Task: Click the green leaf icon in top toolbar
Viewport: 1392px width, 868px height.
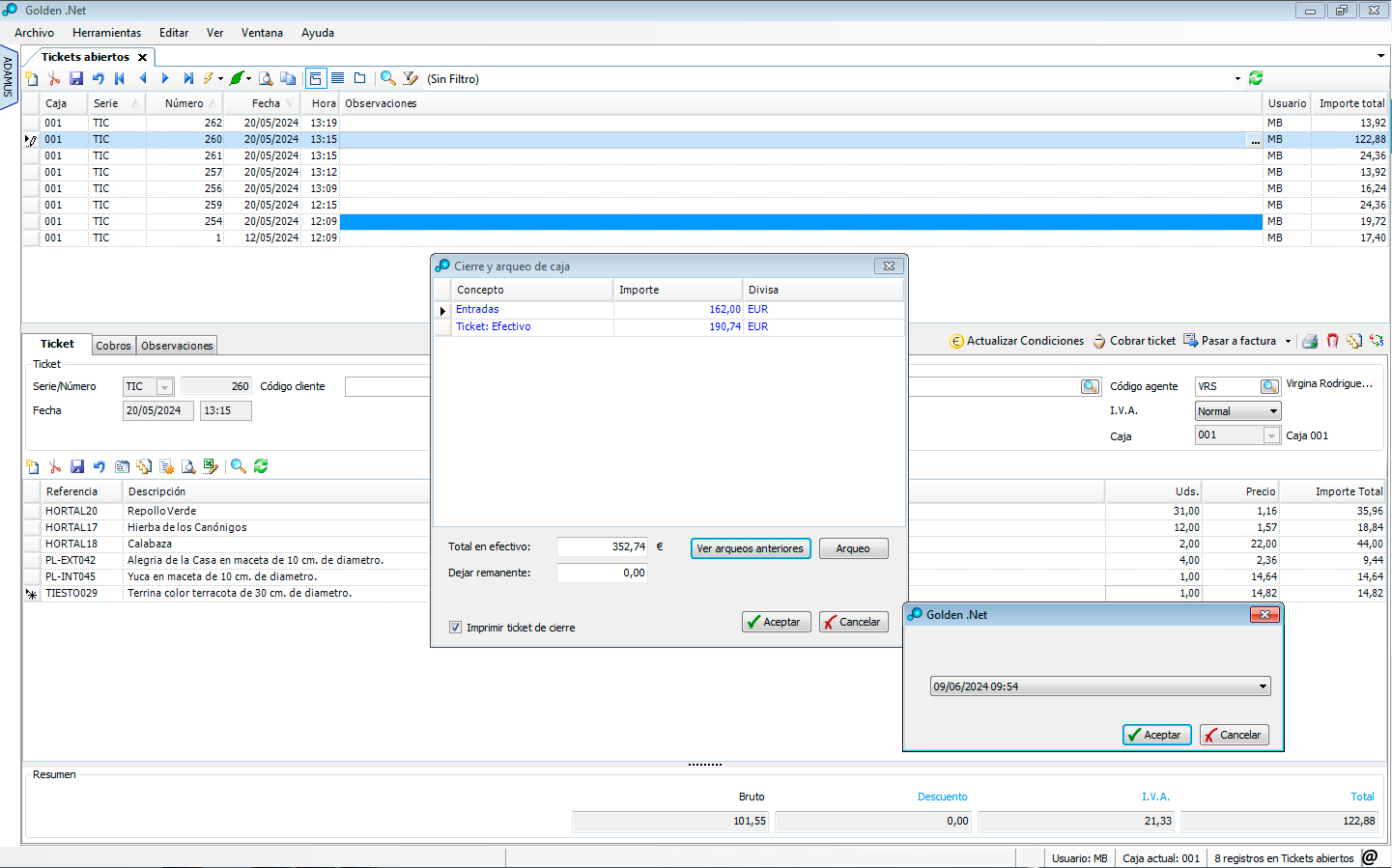Action: pyautogui.click(x=237, y=79)
